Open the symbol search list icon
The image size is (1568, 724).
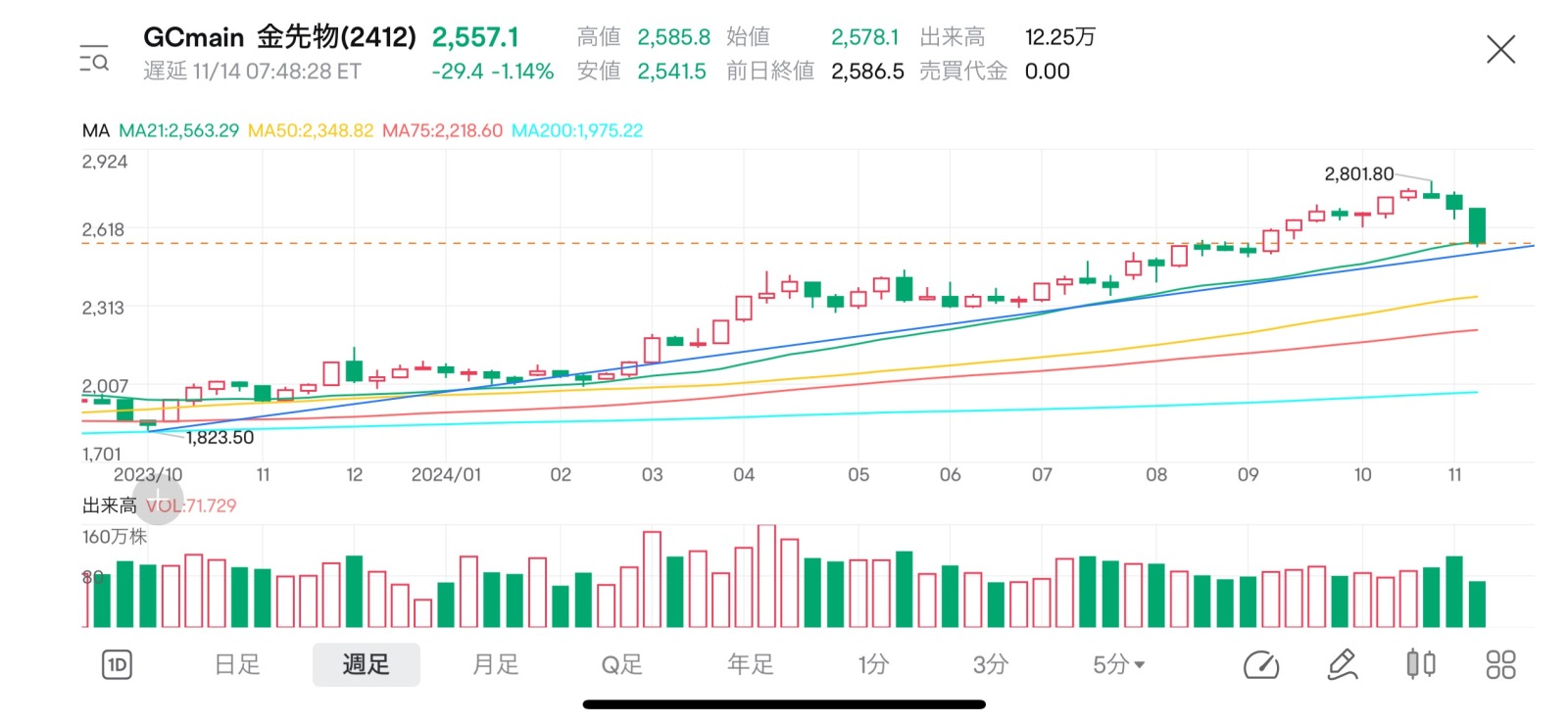pyautogui.click(x=94, y=59)
